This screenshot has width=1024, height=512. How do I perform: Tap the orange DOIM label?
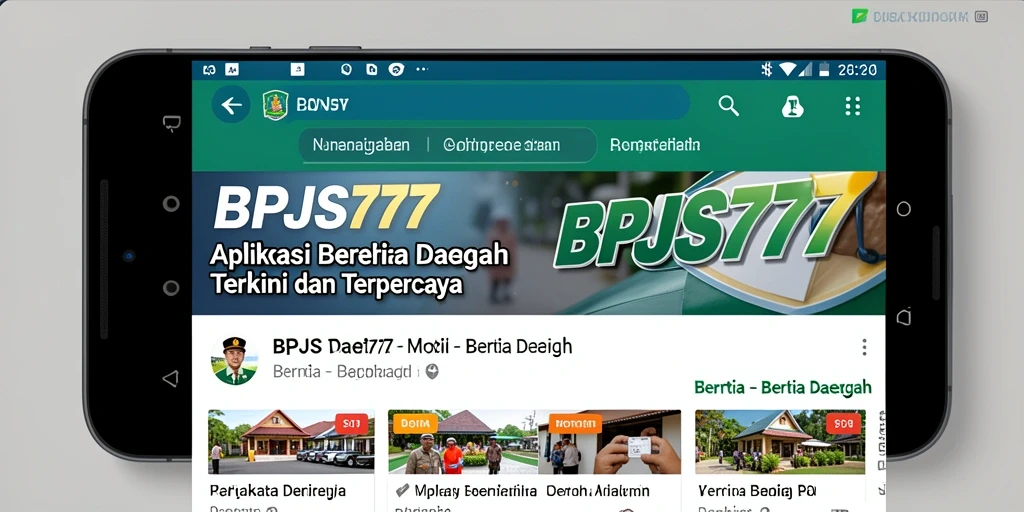pos(415,424)
